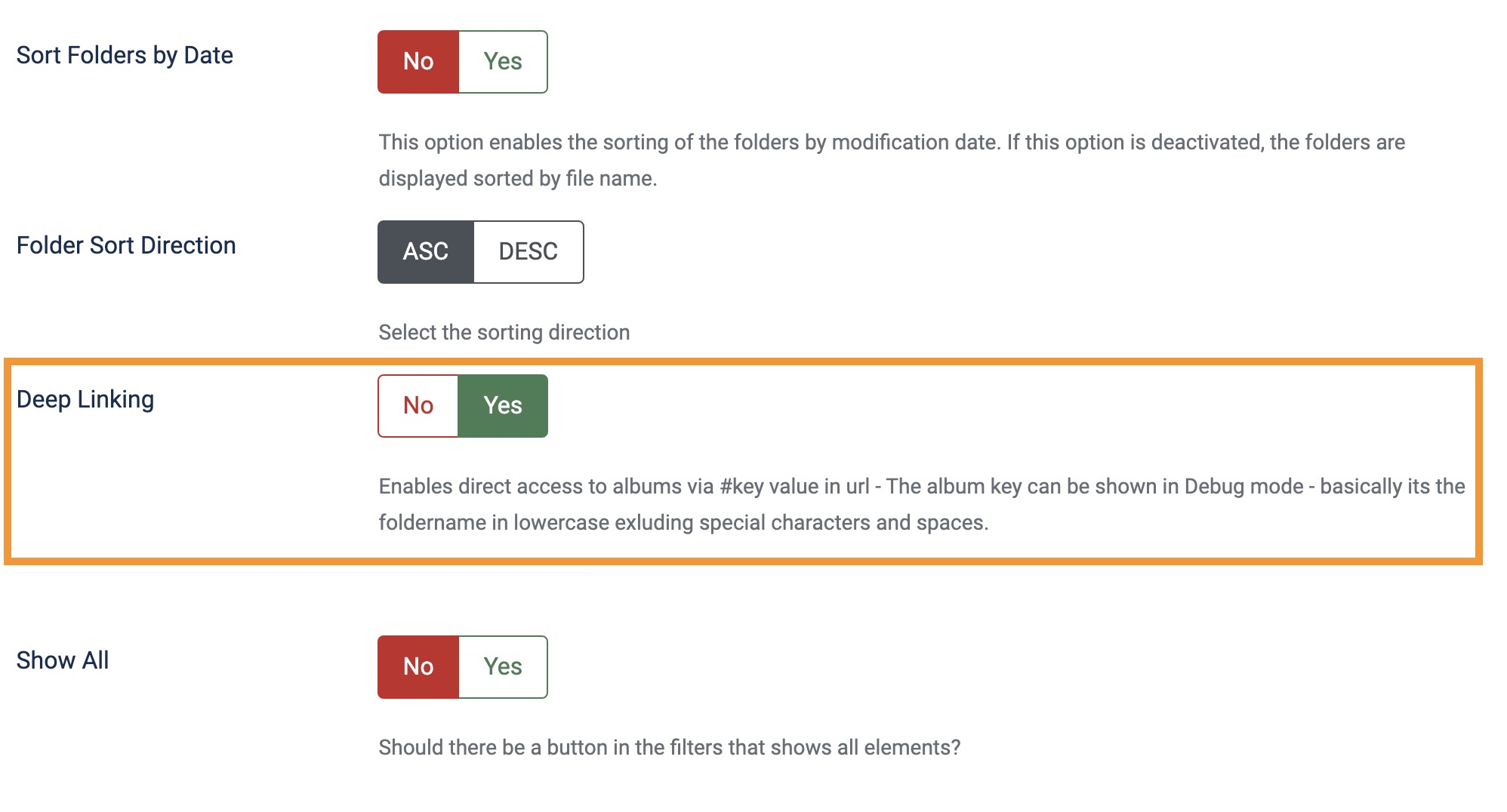Click the orange highlight border around Deep Linking
Image resolution: width=1507 pixels, height=812 pixels.
point(743,361)
